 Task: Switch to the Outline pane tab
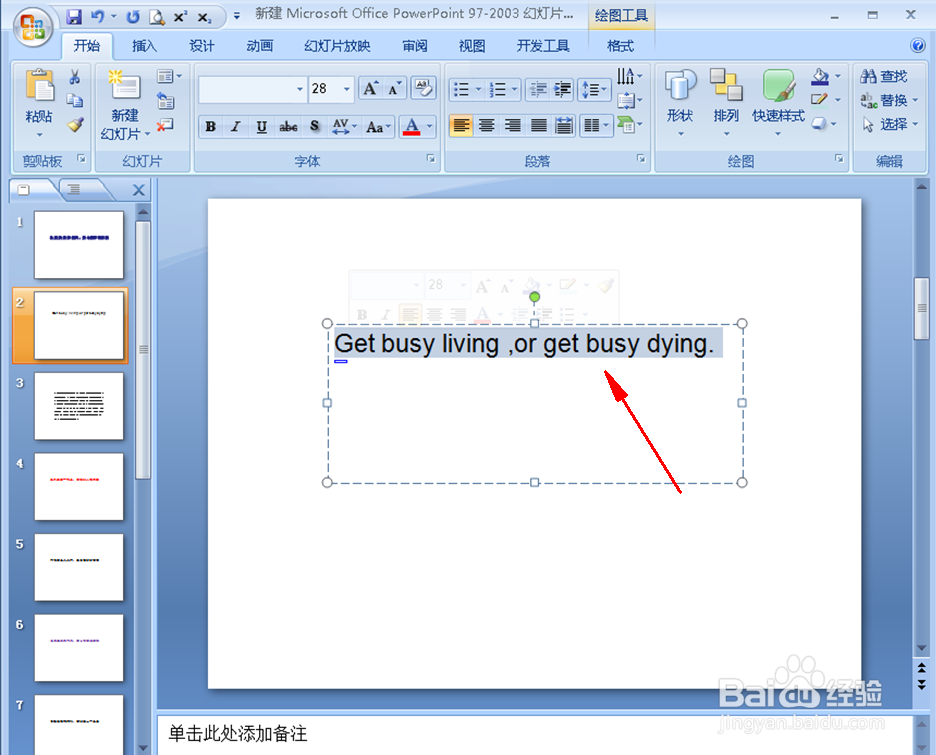tap(73, 190)
